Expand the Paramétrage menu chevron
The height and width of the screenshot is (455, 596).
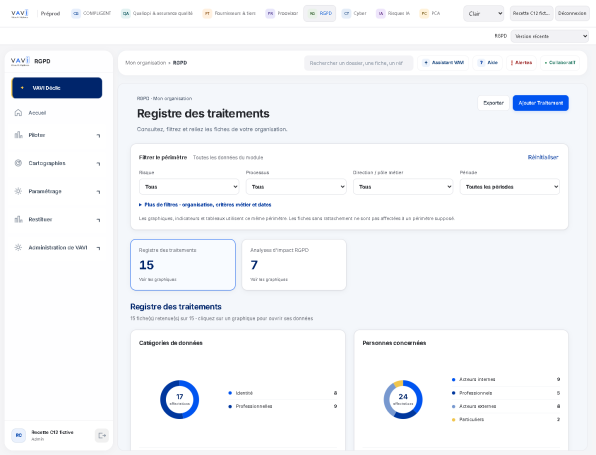point(98,192)
